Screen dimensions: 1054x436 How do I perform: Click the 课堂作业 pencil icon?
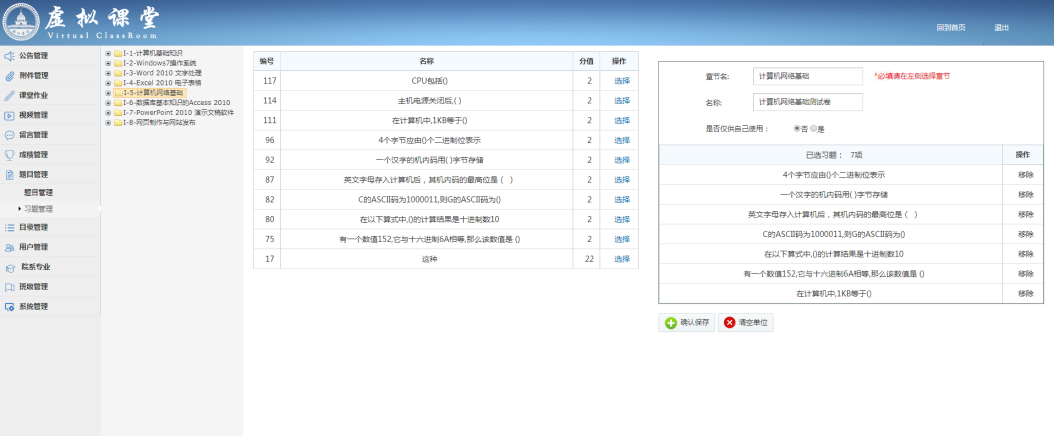point(9,95)
